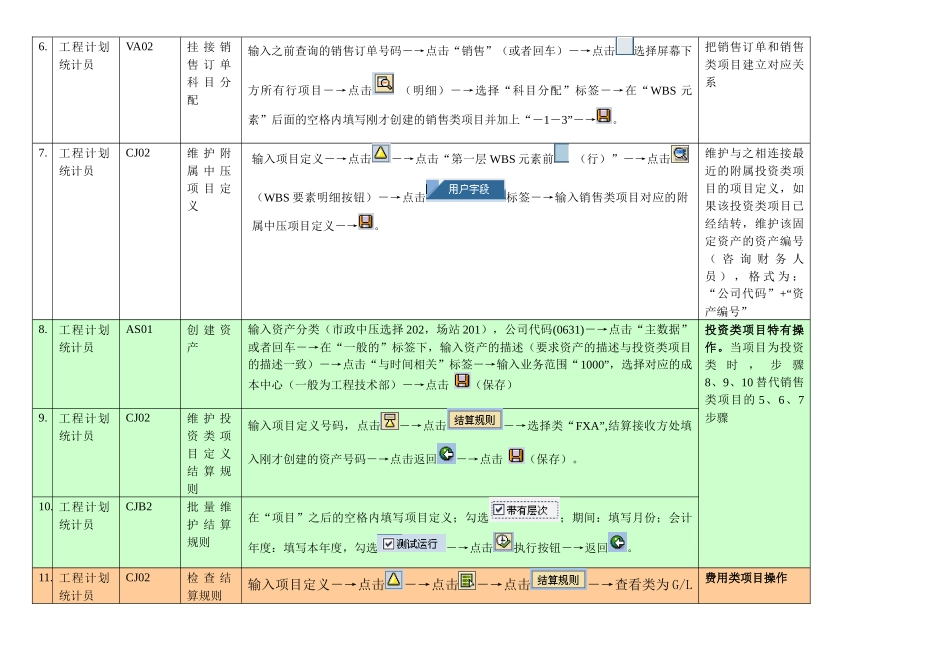Select 检查结算规则 step name cell

(209, 586)
